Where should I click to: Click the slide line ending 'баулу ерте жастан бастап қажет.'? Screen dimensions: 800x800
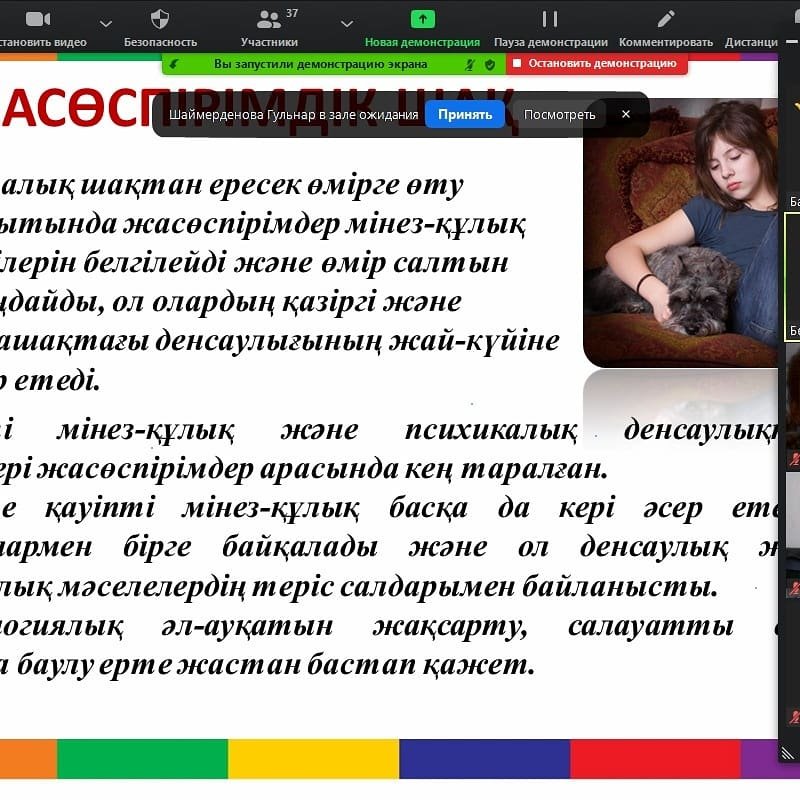(x=276, y=665)
